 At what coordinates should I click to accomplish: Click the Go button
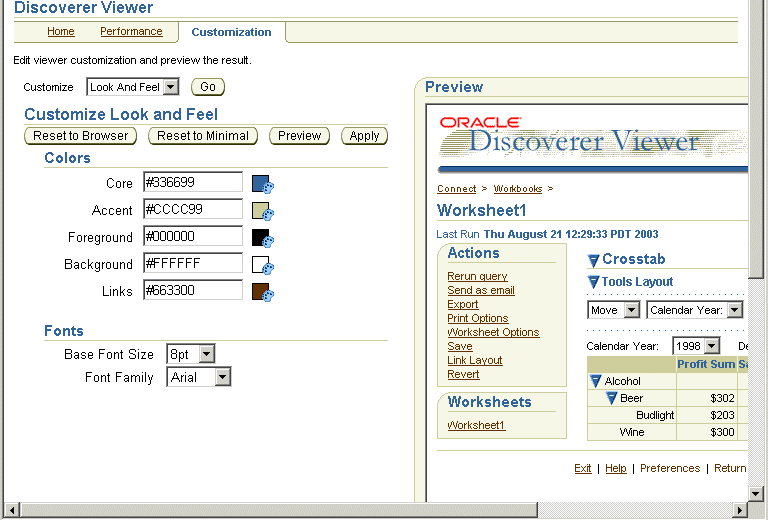point(208,87)
